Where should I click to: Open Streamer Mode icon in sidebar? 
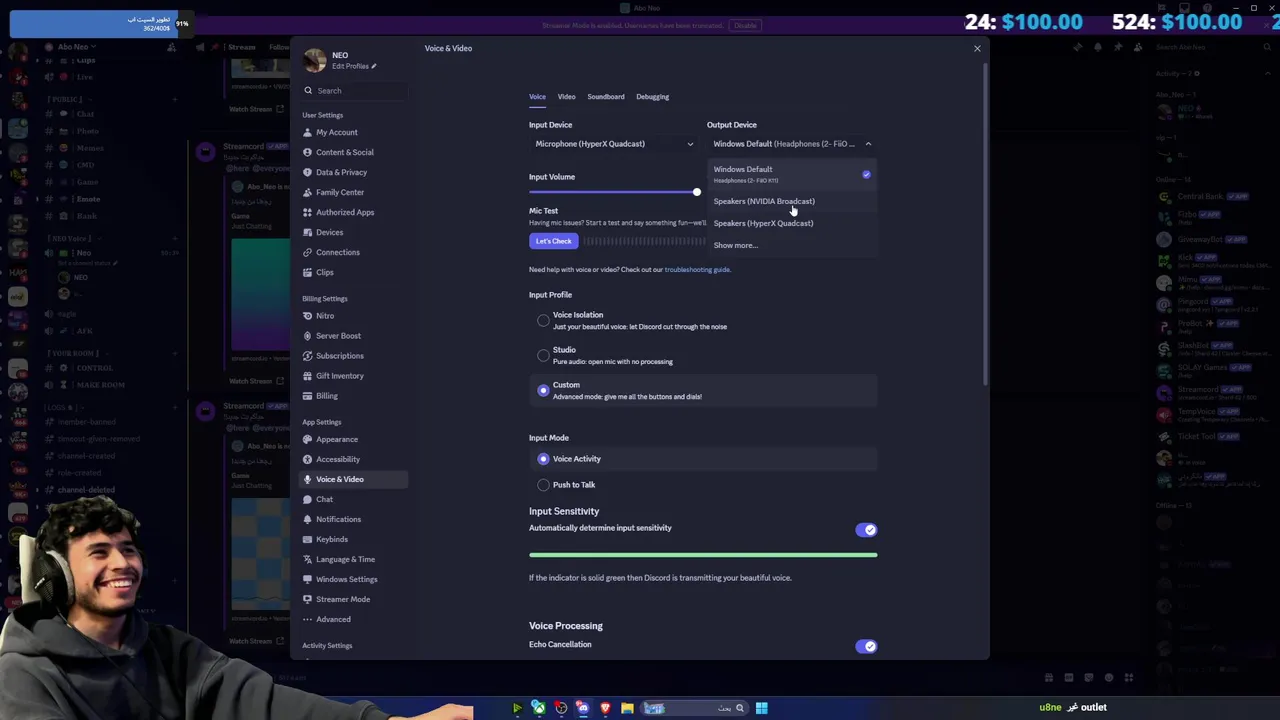point(308,599)
